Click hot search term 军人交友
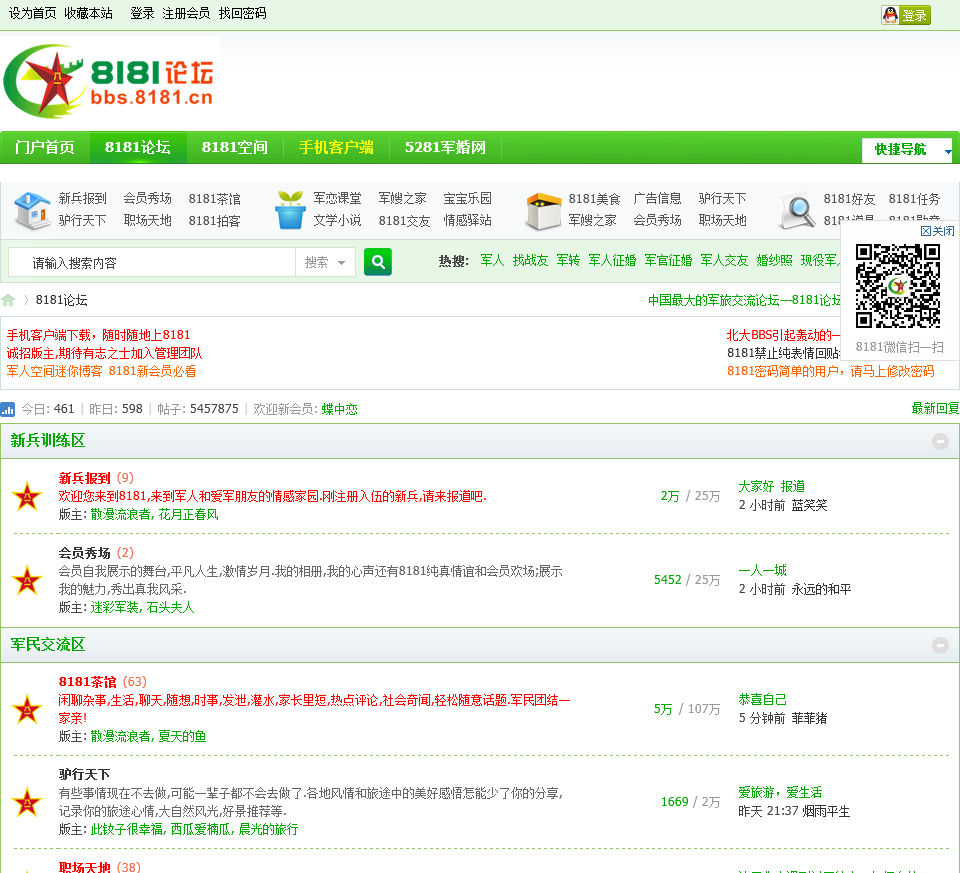Image resolution: width=960 pixels, height=873 pixels. click(x=724, y=260)
